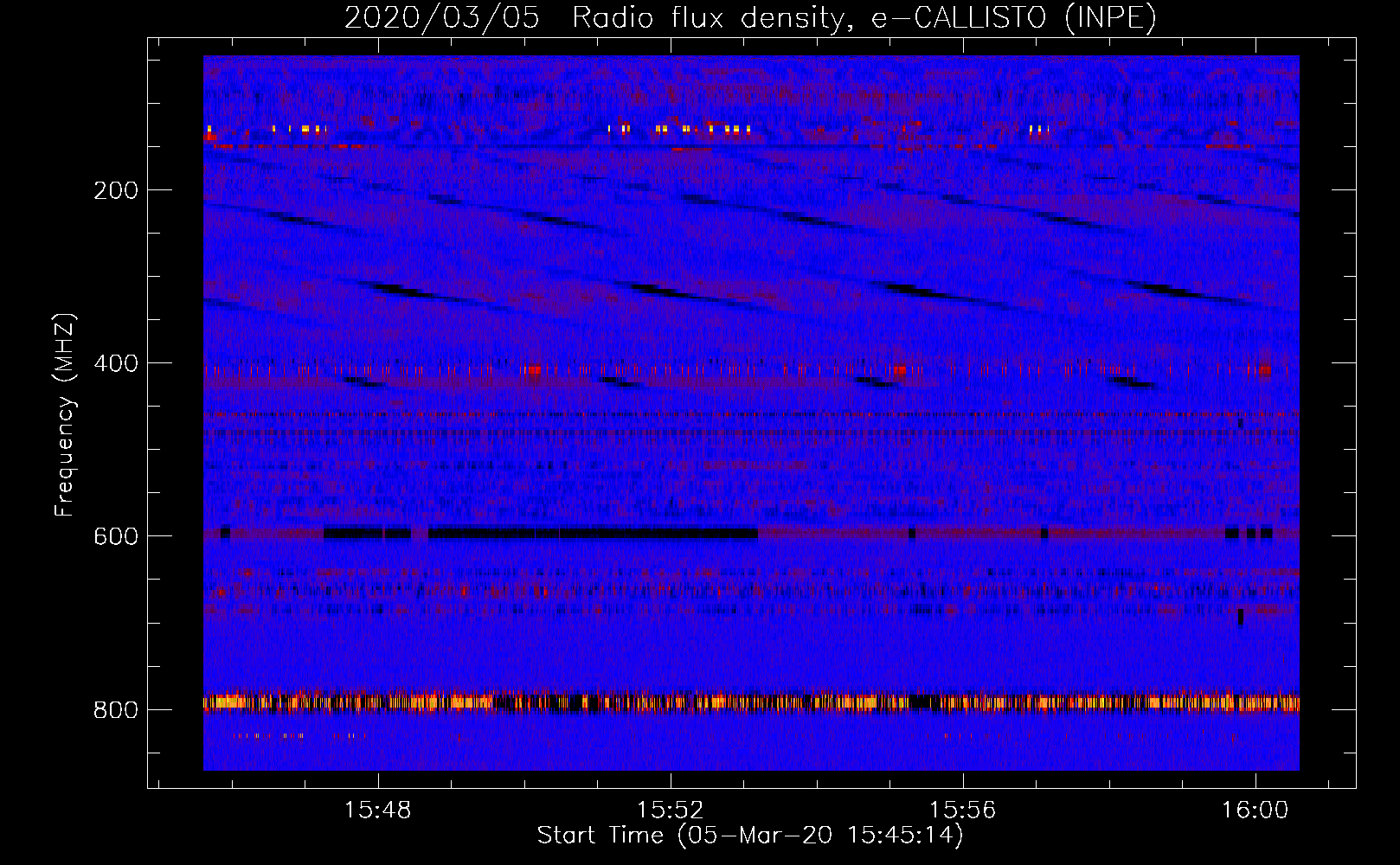
Task: Click the 16:00 time tick label
Action: tap(1255, 811)
